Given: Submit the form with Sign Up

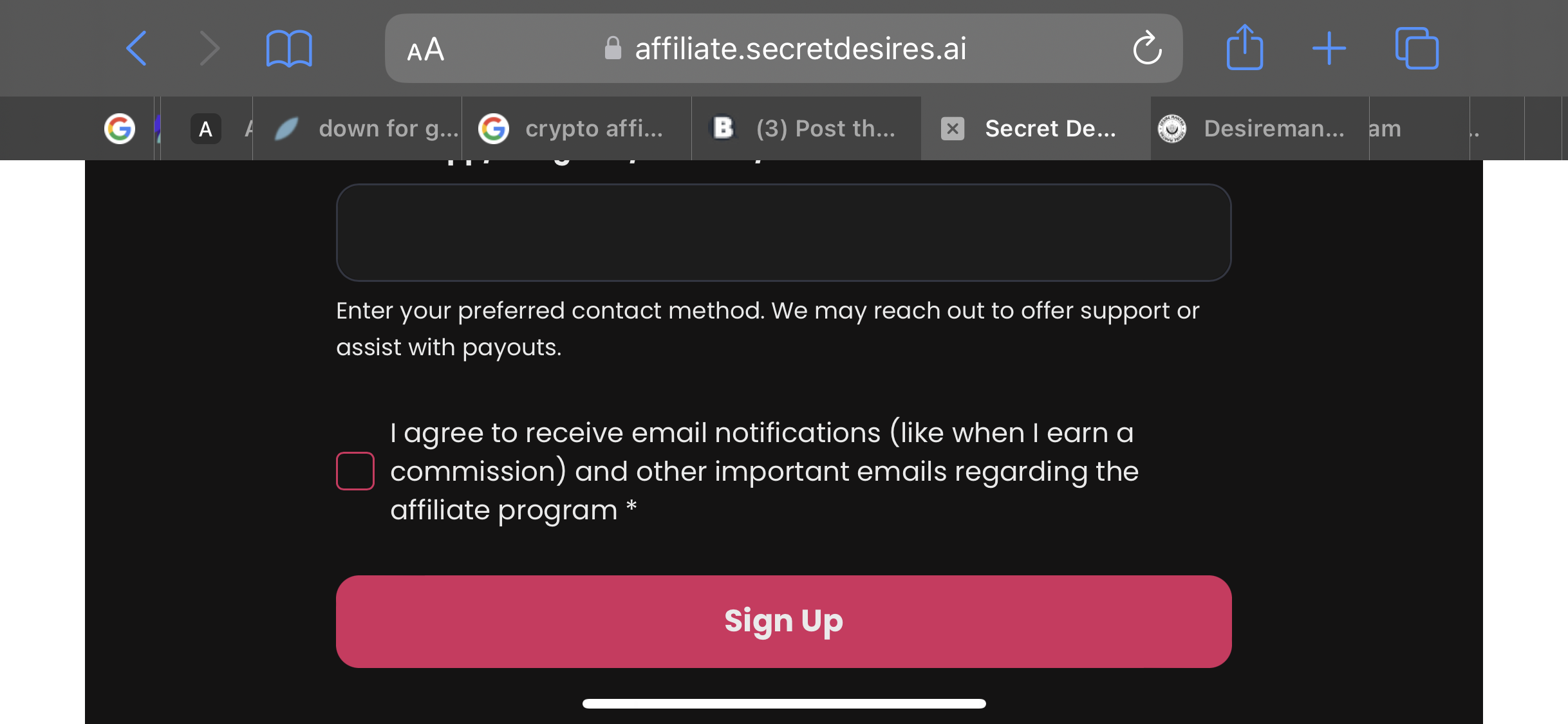Looking at the screenshot, I should click(x=783, y=621).
